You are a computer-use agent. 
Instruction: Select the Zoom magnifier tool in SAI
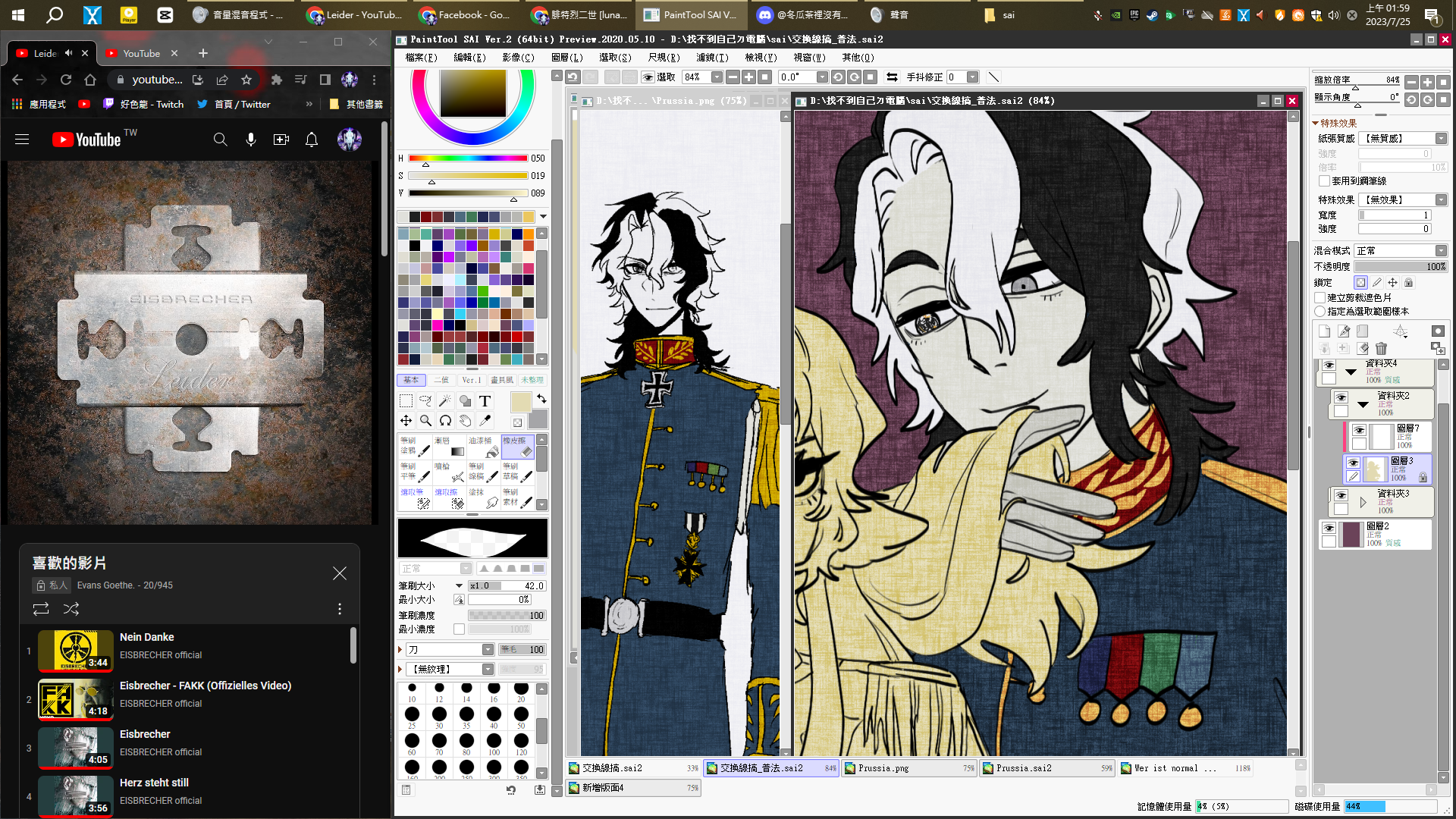[425, 421]
